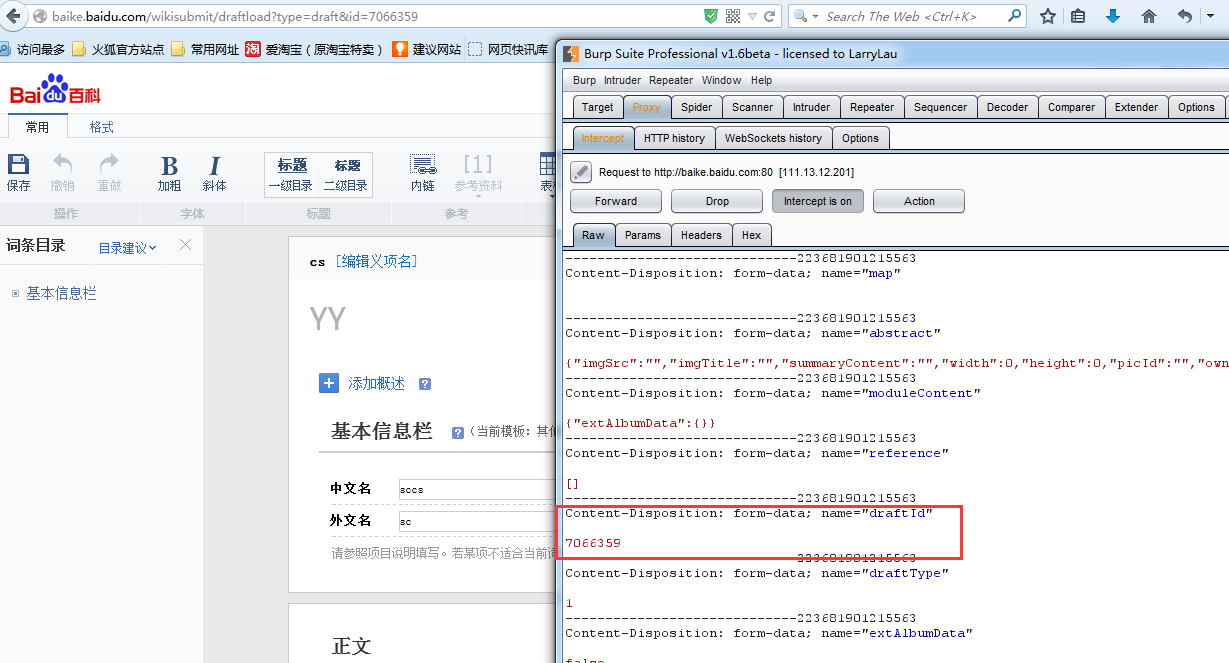Click the help question mark beside 添加概述
Viewport: 1229px width, 663px height.
(x=425, y=384)
